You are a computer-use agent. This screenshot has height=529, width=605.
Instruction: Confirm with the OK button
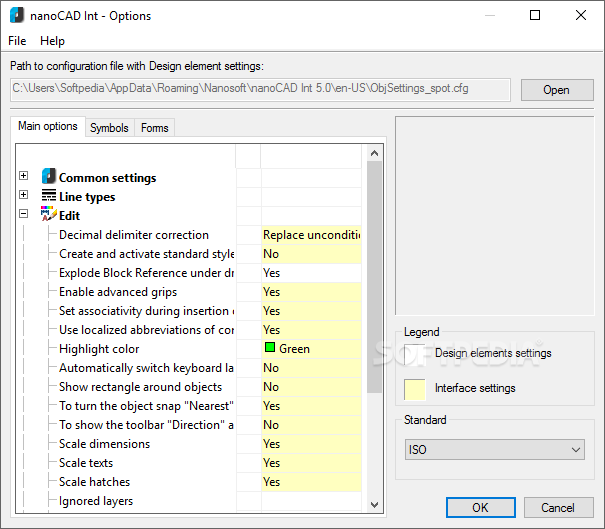480,507
